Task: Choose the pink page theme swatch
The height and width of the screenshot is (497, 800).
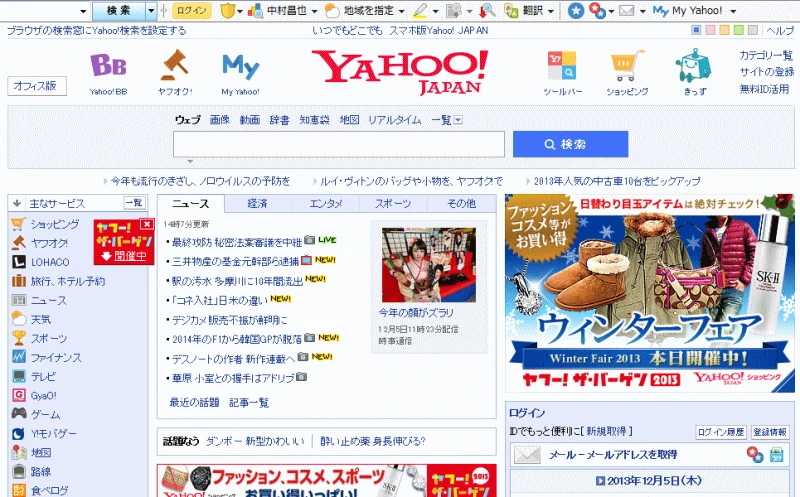Action: tap(710, 30)
